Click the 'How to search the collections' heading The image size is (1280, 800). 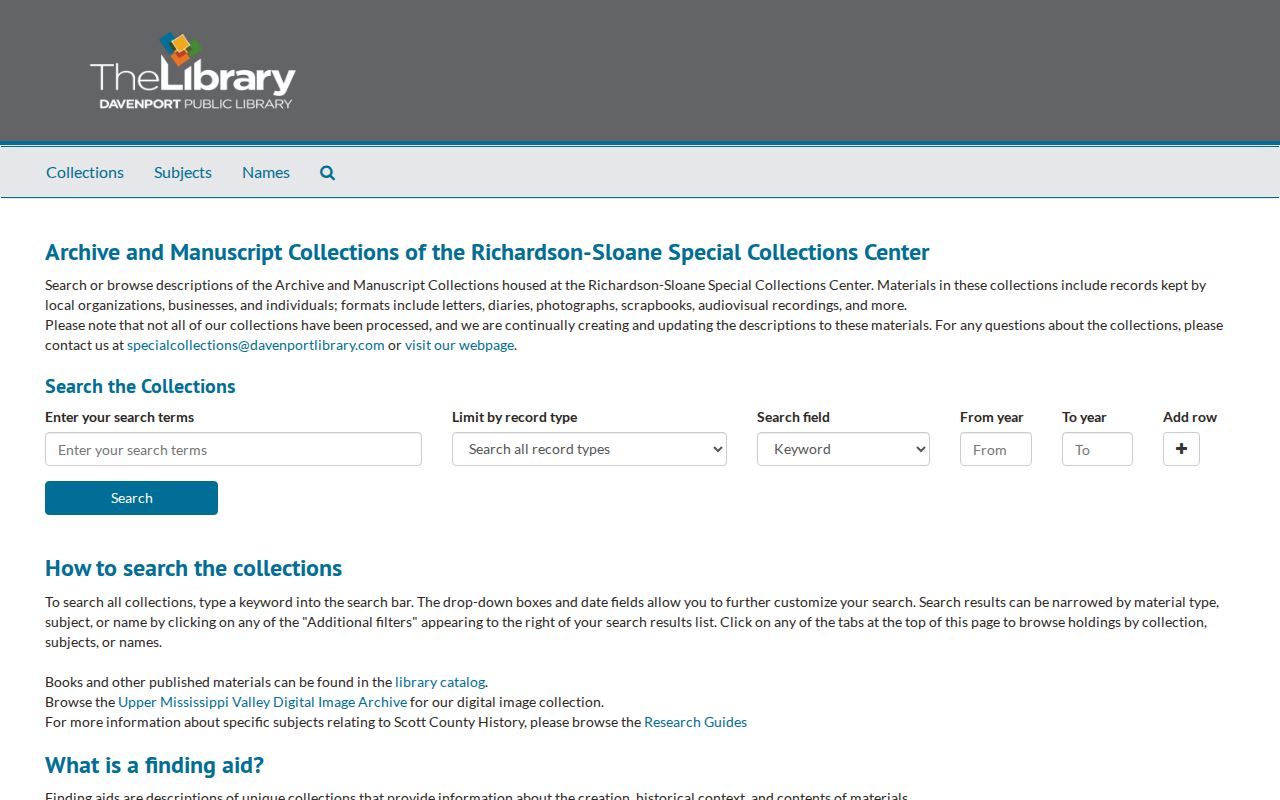tap(193, 568)
